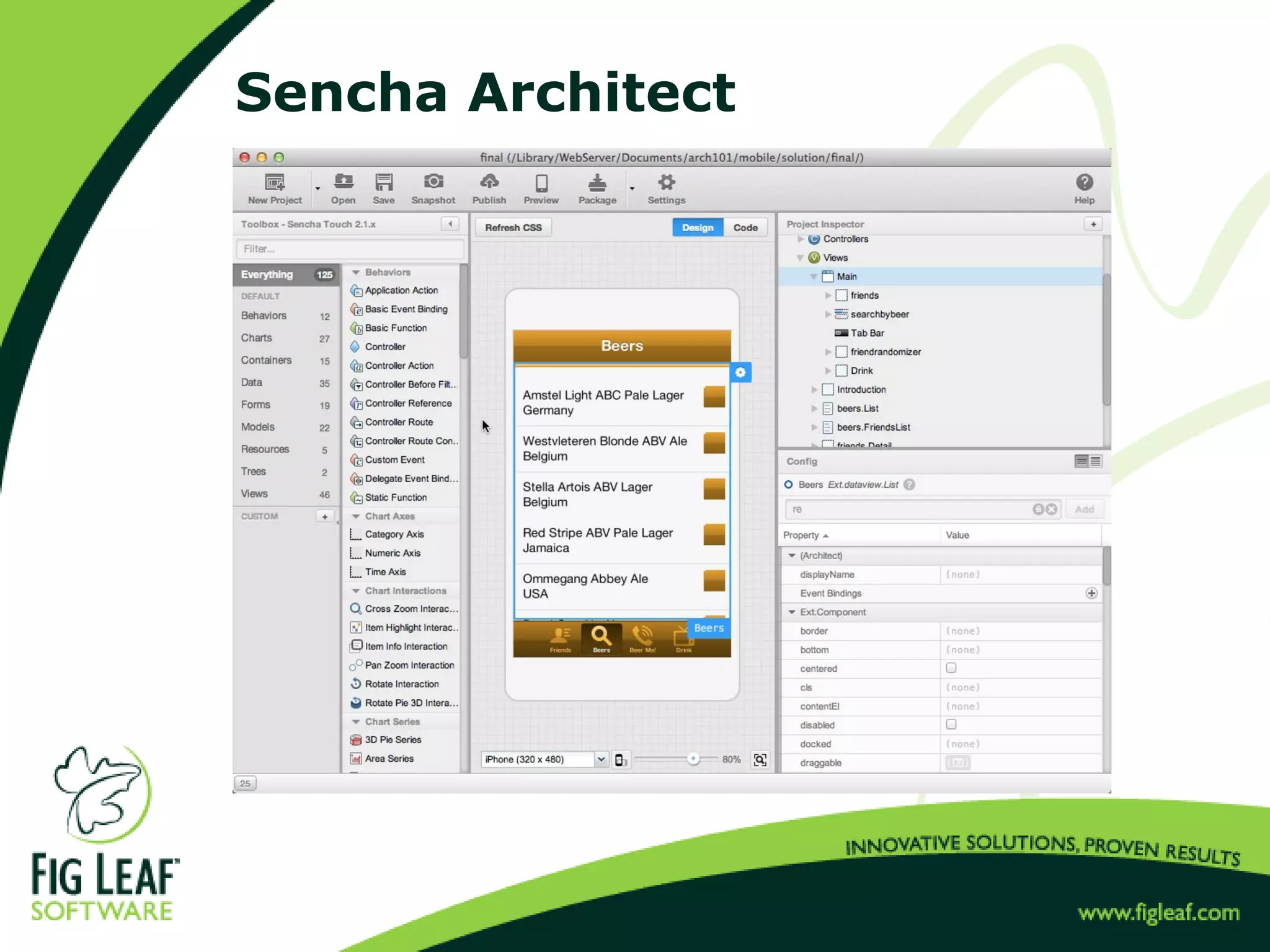Screen dimensions: 1270x952
Task: Select the Charts toolbox category
Action: (286, 338)
